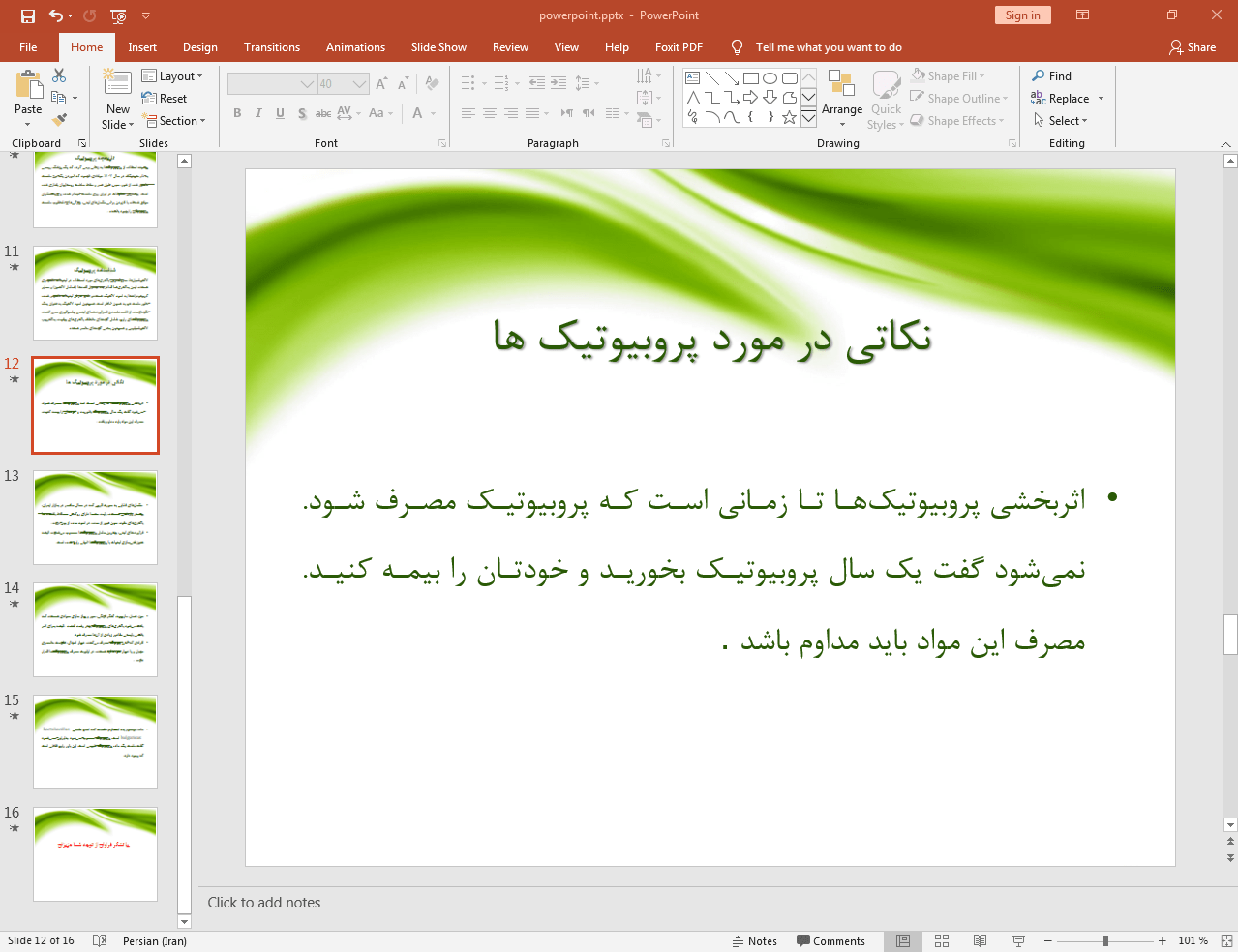The image size is (1238, 952).
Task: Insert a New Slide using the slide icon
Action: pos(117,83)
